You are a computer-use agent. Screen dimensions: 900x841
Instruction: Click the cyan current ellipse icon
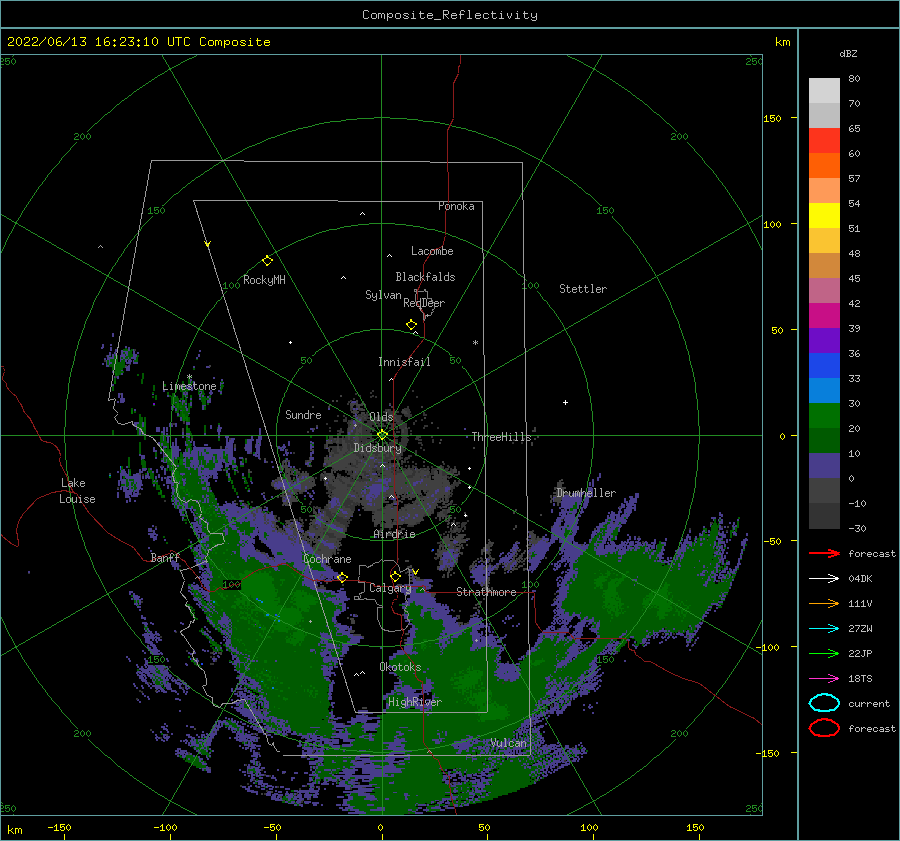(x=824, y=703)
